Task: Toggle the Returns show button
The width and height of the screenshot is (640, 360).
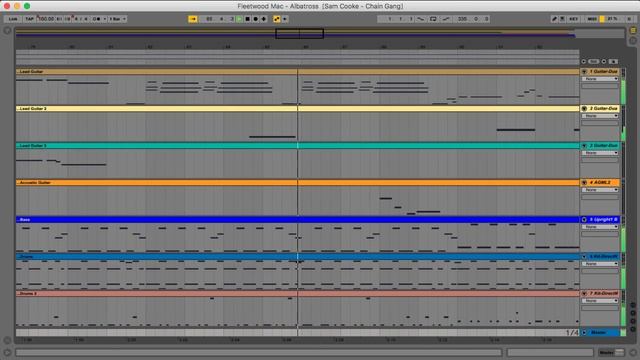Action: point(633,313)
